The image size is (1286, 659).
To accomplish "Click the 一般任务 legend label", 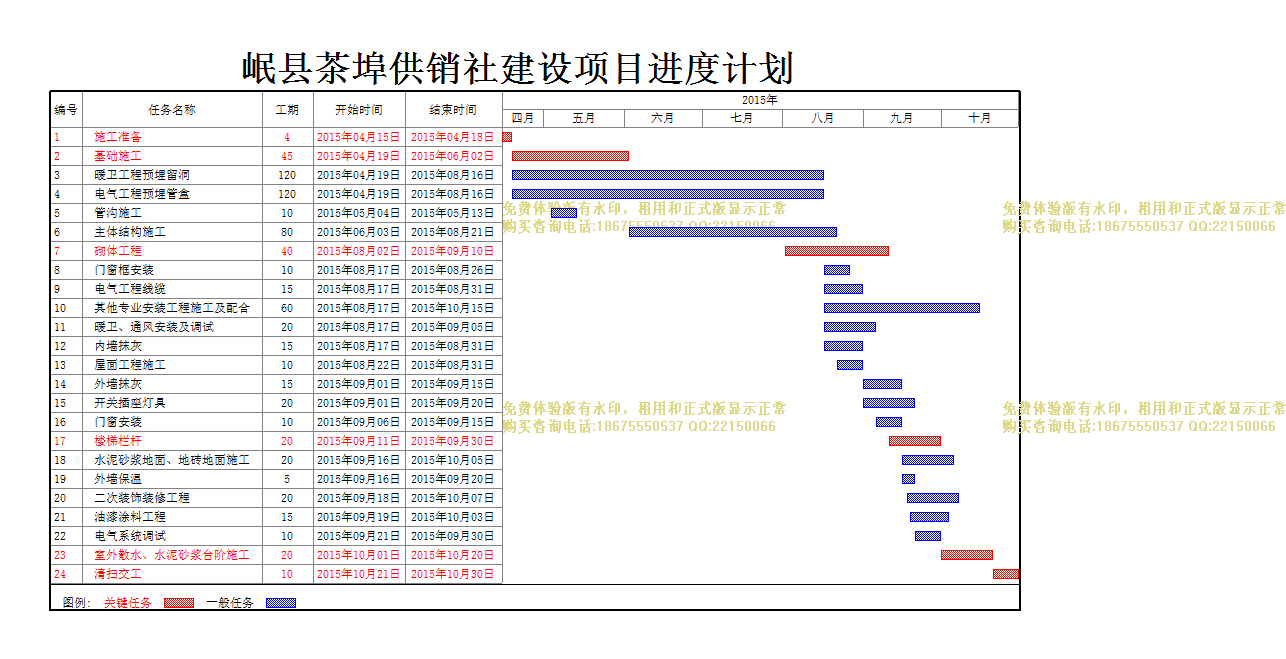I will tap(230, 603).
